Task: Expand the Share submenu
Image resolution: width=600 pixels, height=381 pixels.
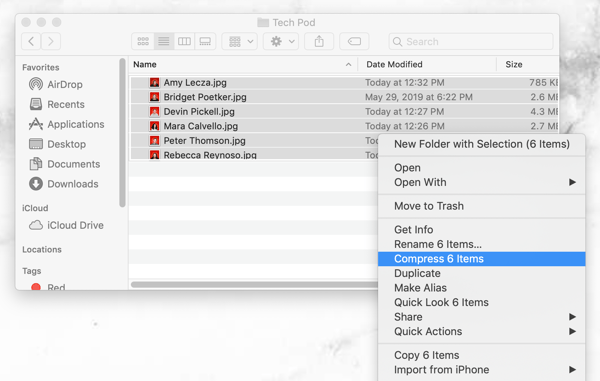Action: click(x=481, y=317)
